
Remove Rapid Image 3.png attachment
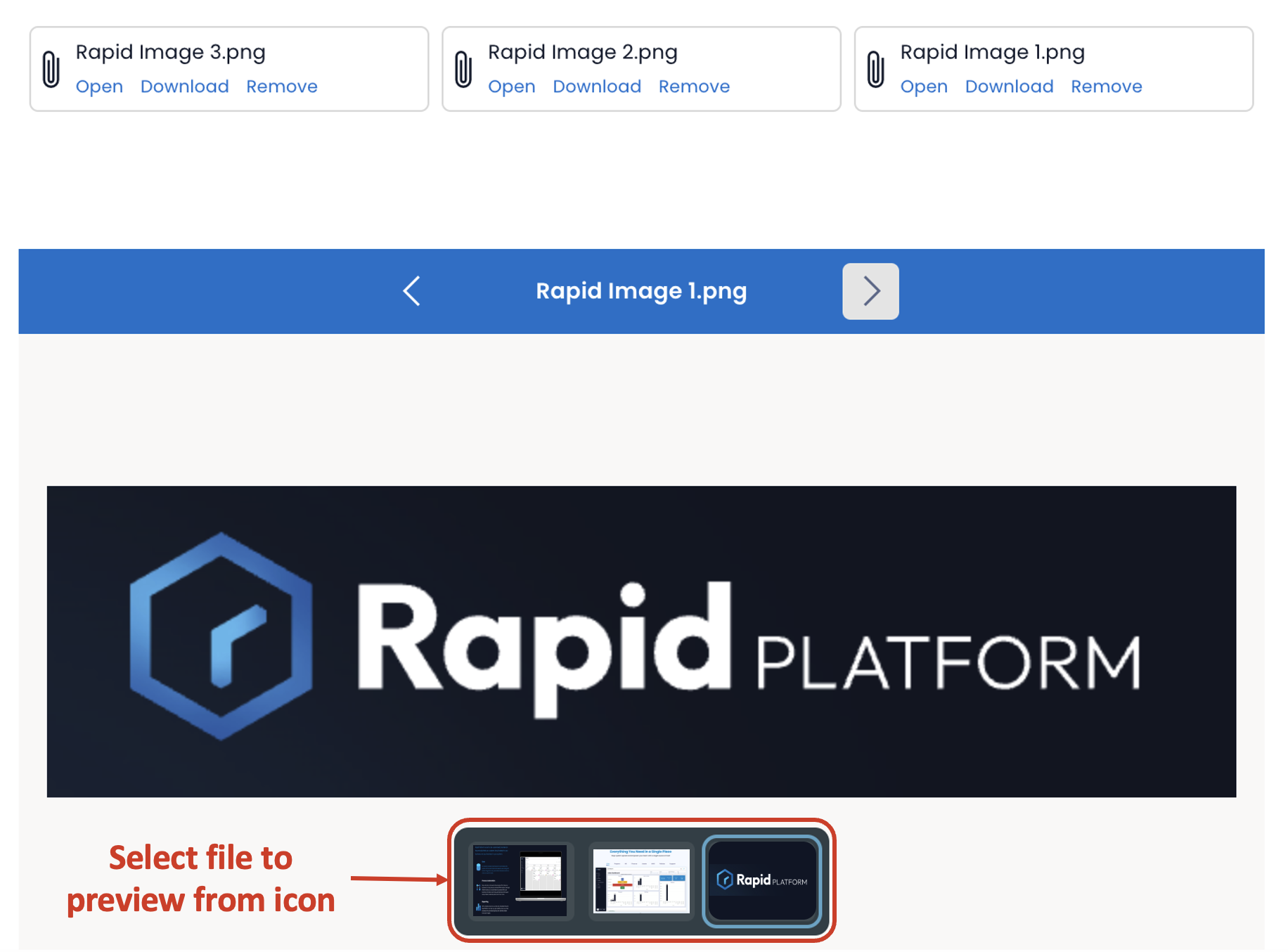tap(281, 86)
